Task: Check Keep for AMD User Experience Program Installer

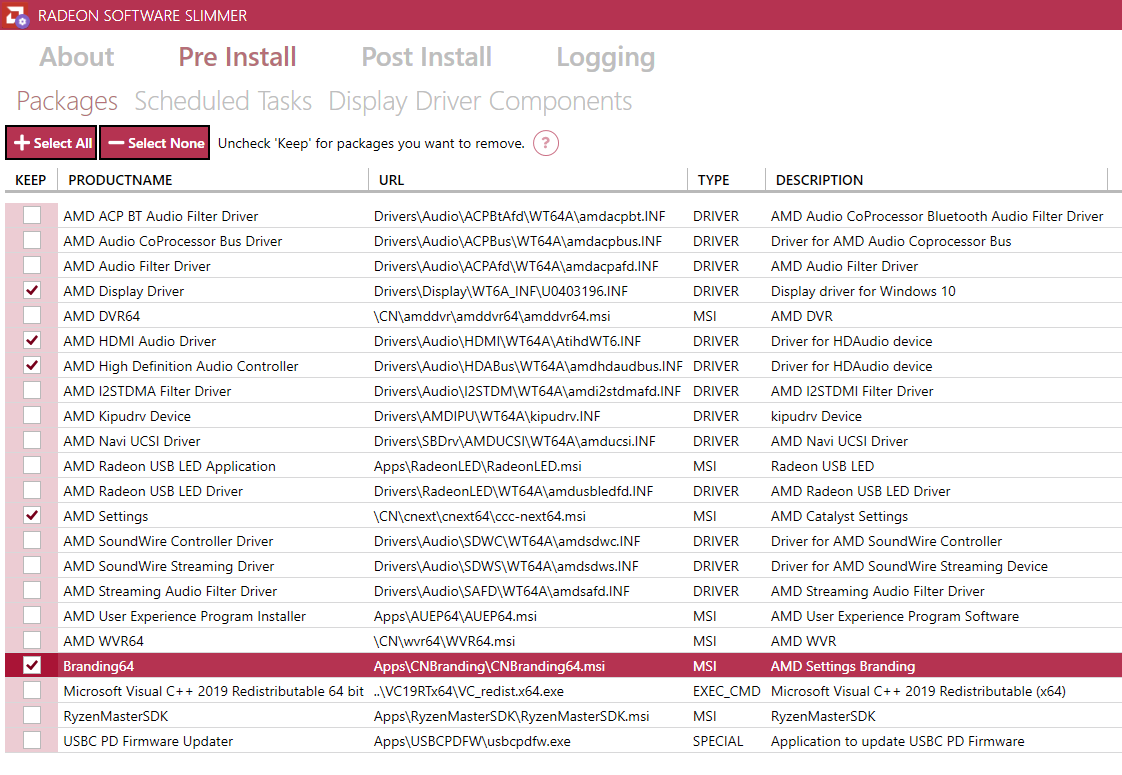Action: 31,615
